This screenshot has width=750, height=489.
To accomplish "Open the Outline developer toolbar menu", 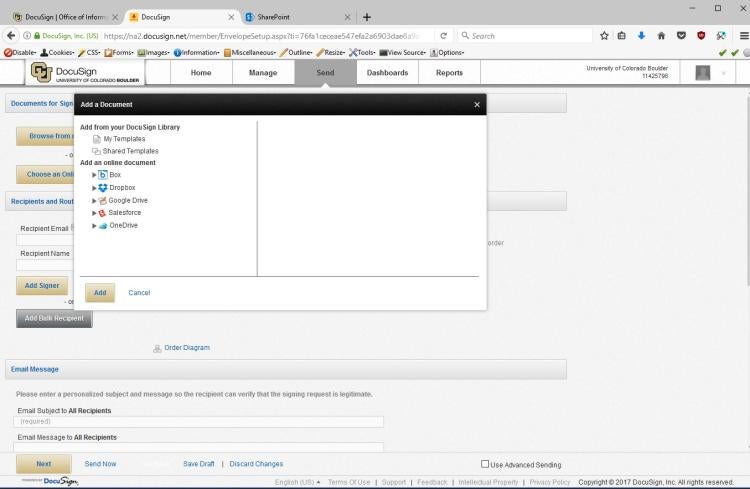I will tap(296, 53).
